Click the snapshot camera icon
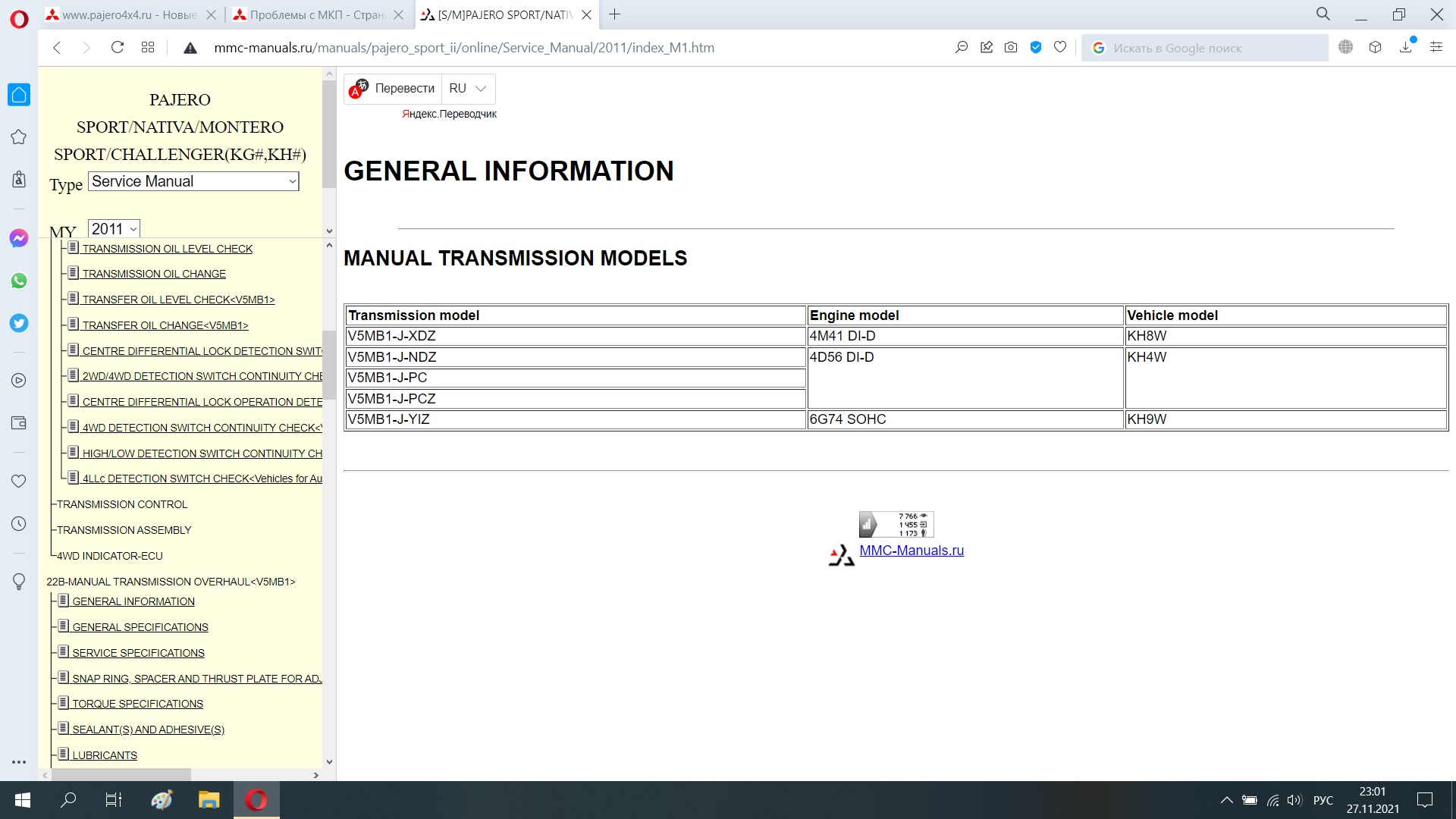Screen dimensions: 1456x819 pyautogui.click(x=1011, y=47)
